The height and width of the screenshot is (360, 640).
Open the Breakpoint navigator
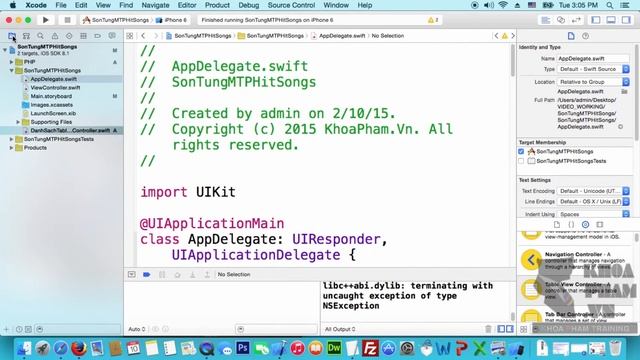point(98,36)
